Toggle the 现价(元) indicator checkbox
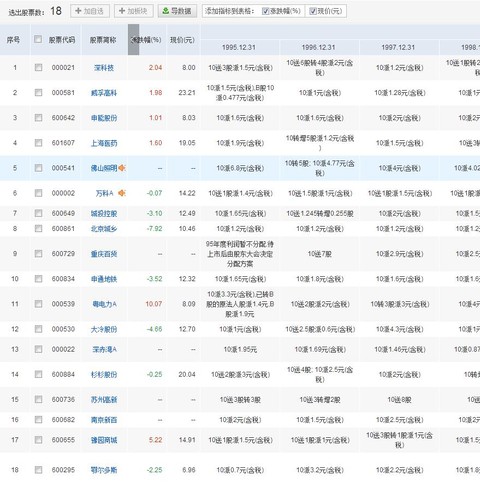 [x=313, y=11]
